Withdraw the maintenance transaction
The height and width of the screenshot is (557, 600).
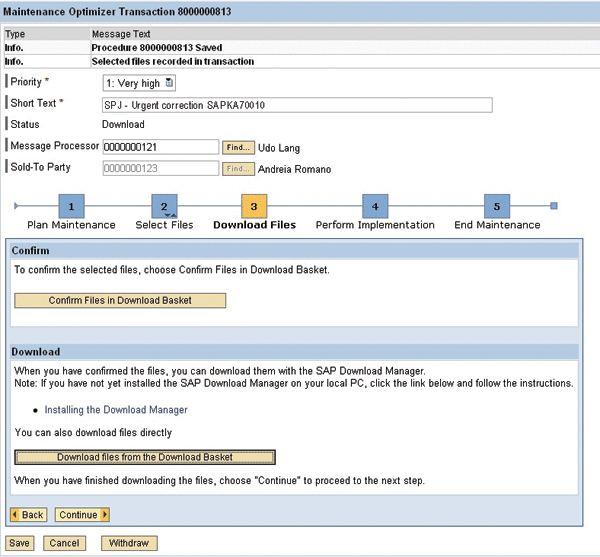pos(129,543)
